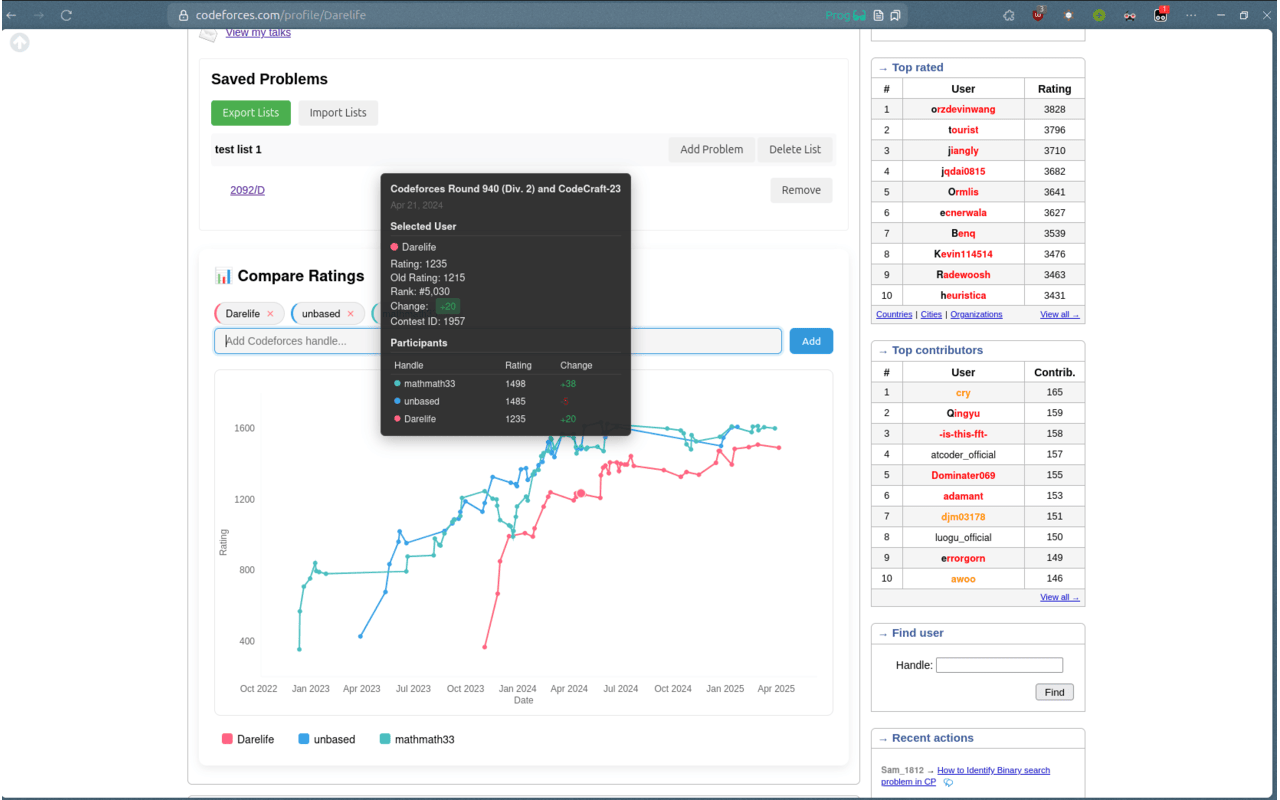Screen dimensions: 1280x800
Task: Open View all under Top contributors
Action: click(1059, 596)
